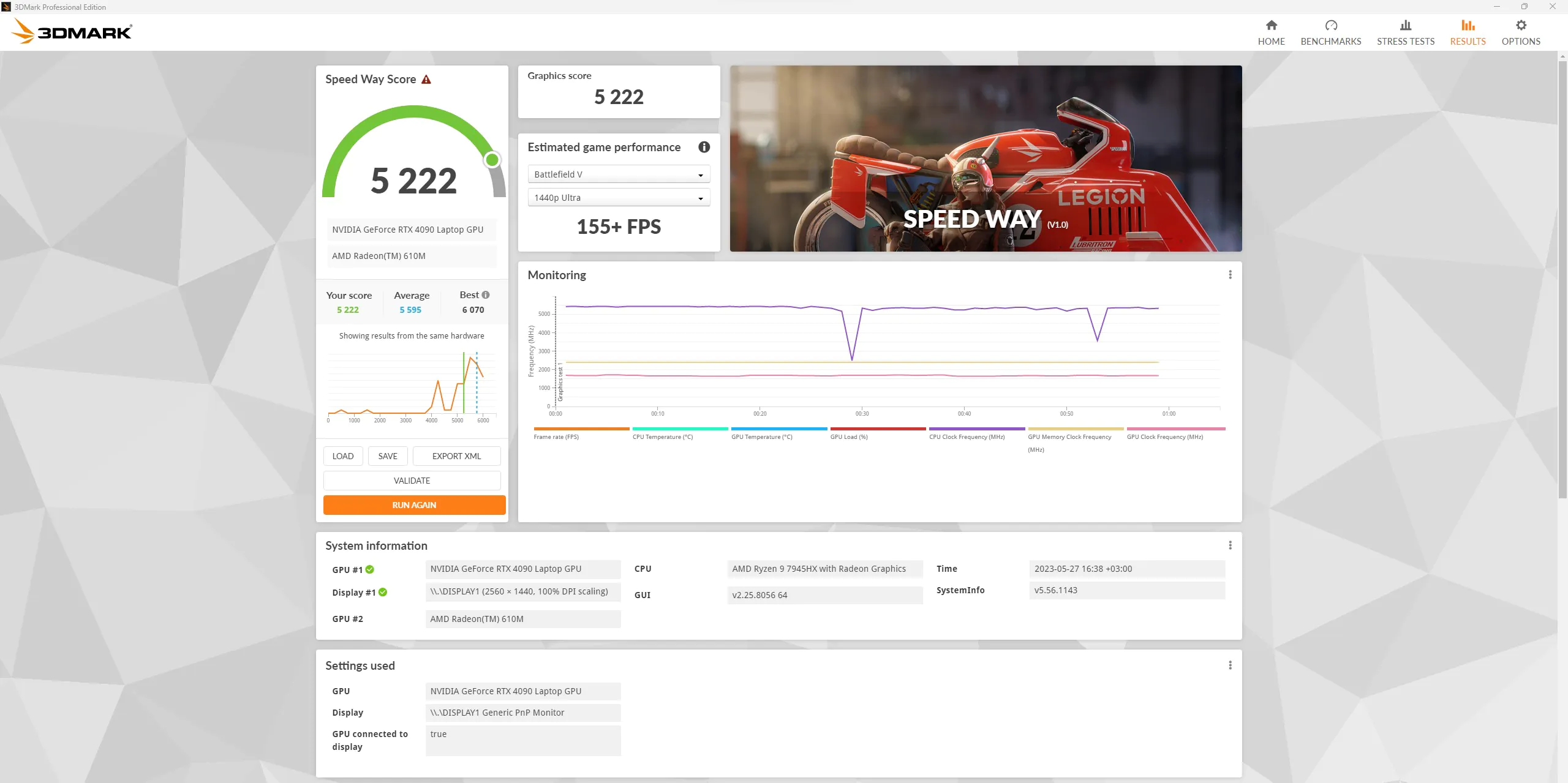Click the Speed Way benchmark thumbnail
This screenshot has width=1568, height=783.
tap(986, 159)
